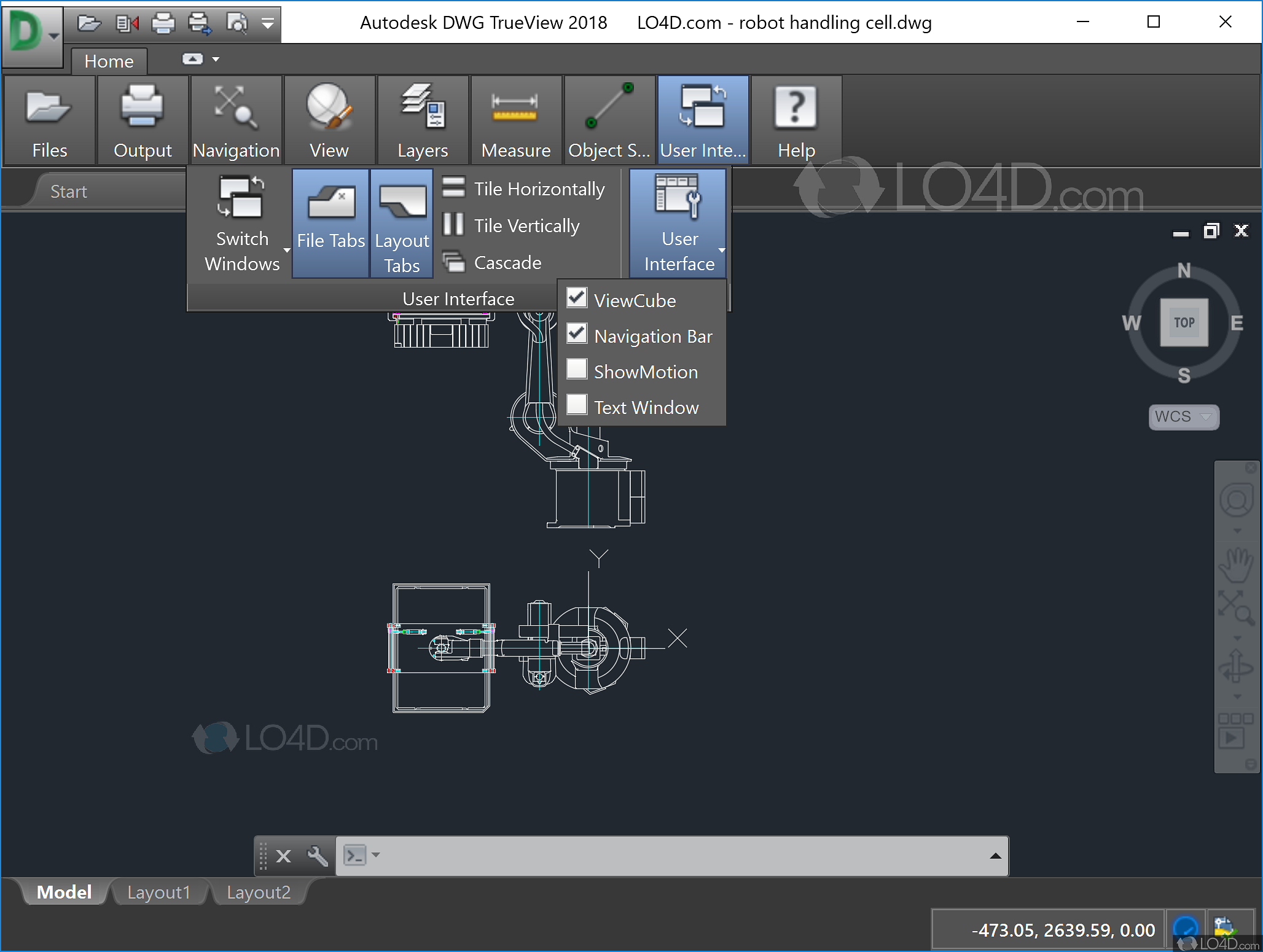Click the command line customize wrench icon

tap(316, 856)
